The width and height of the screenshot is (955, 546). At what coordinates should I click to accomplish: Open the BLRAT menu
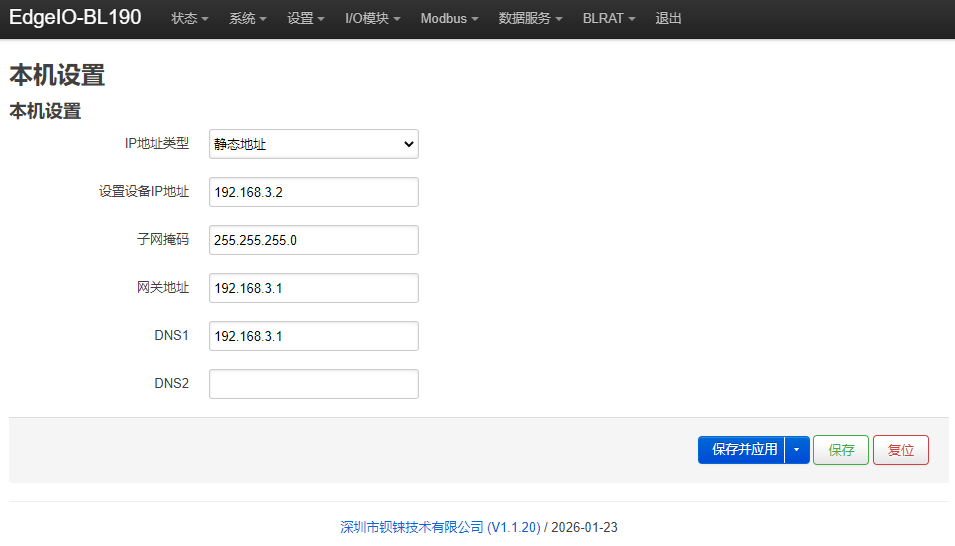(609, 18)
